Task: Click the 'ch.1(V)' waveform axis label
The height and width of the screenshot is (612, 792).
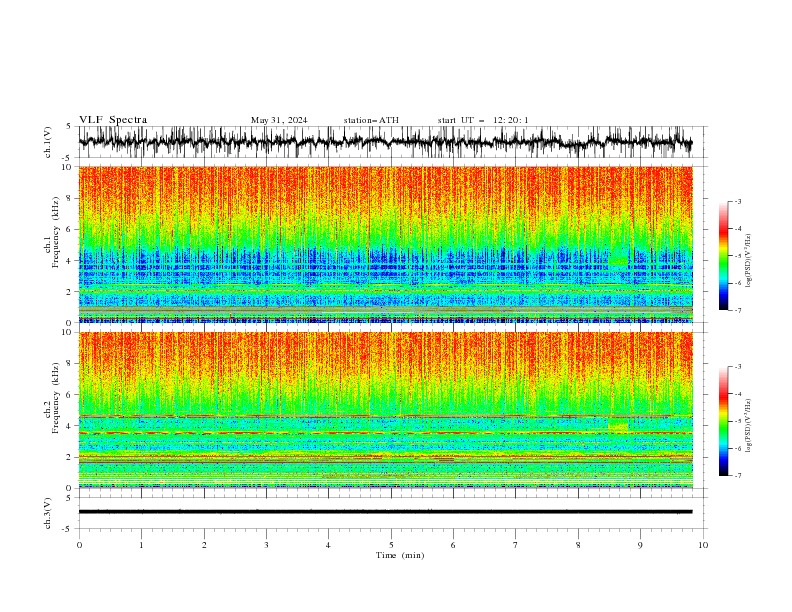Action: [x=48, y=142]
